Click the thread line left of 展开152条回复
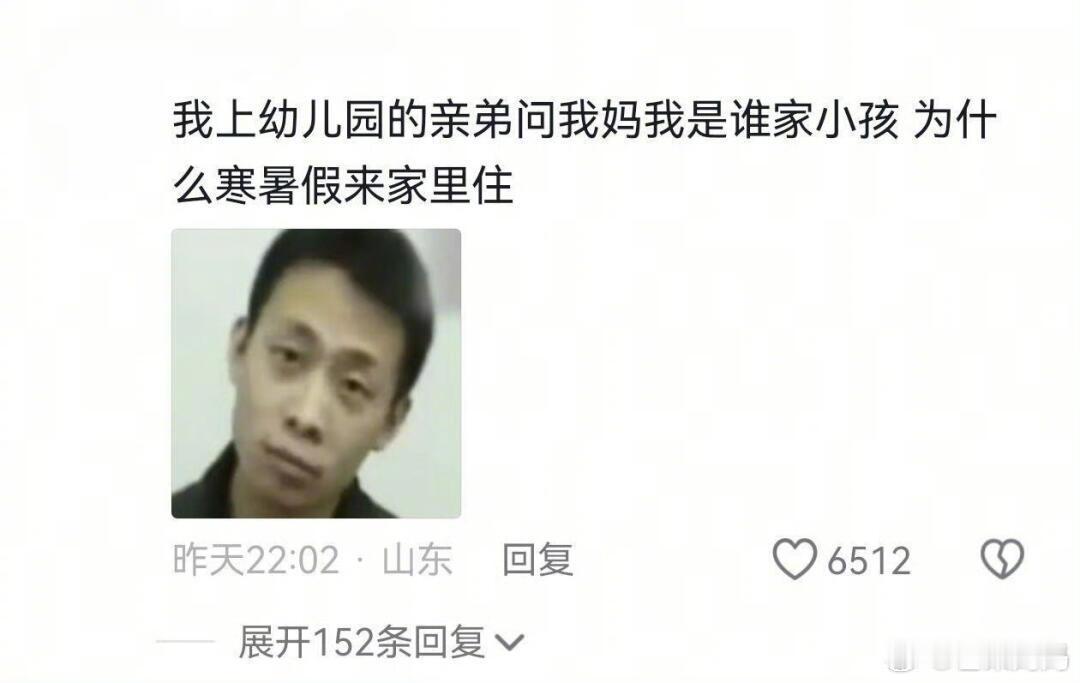 tap(186, 642)
